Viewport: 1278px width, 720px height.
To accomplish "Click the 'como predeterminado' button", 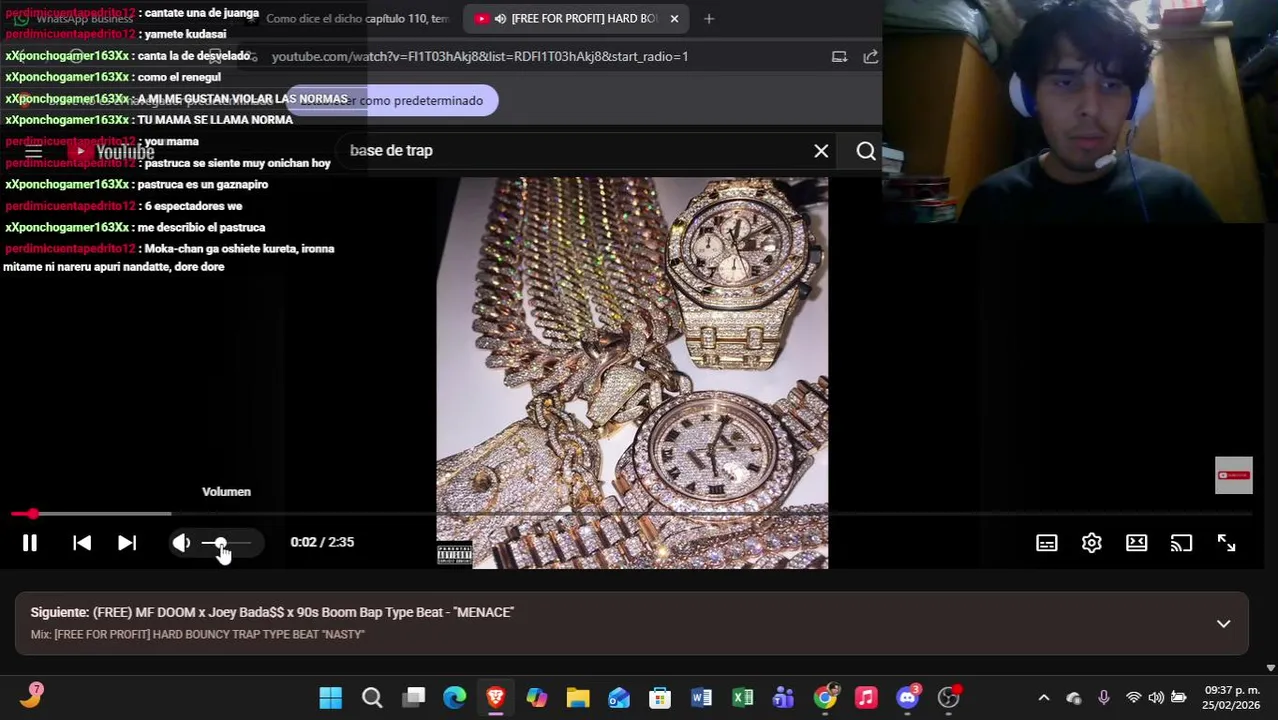I will pyautogui.click(x=392, y=100).
